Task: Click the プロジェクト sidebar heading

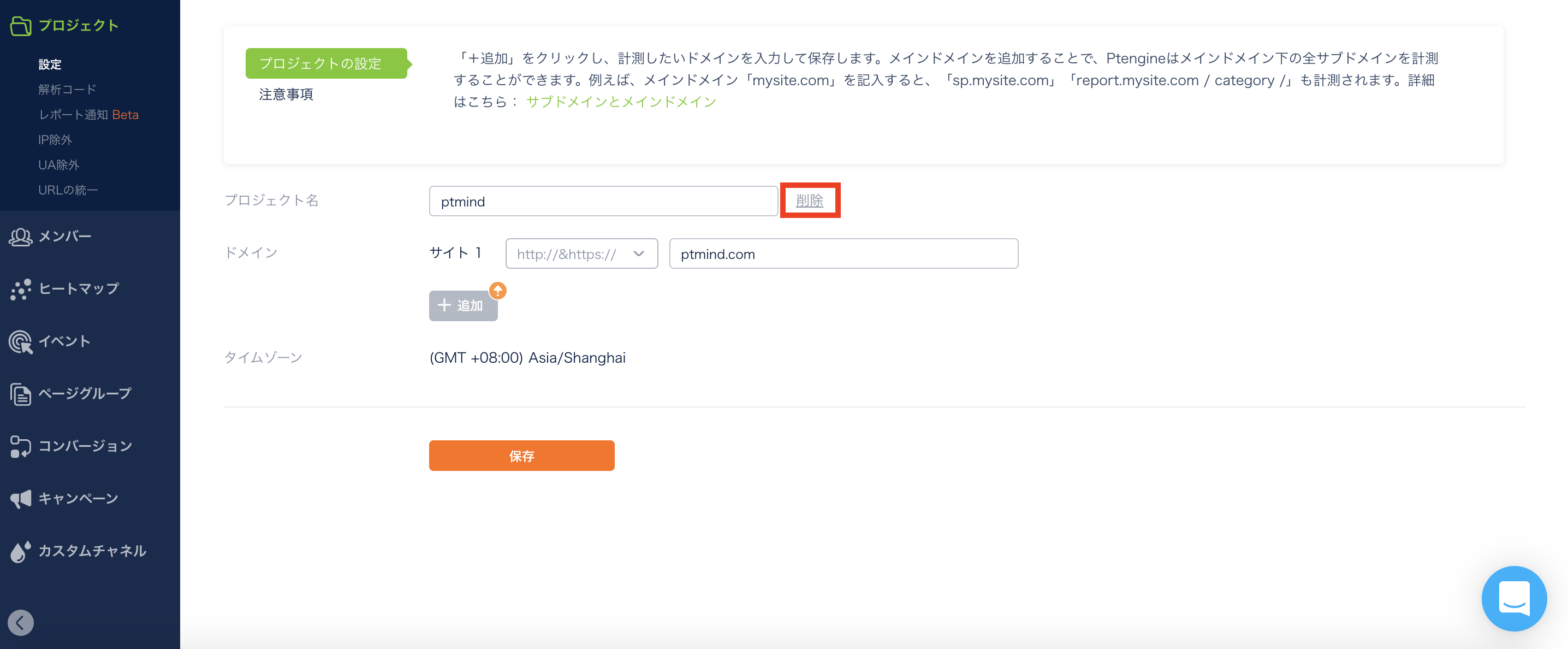Action: click(79, 26)
